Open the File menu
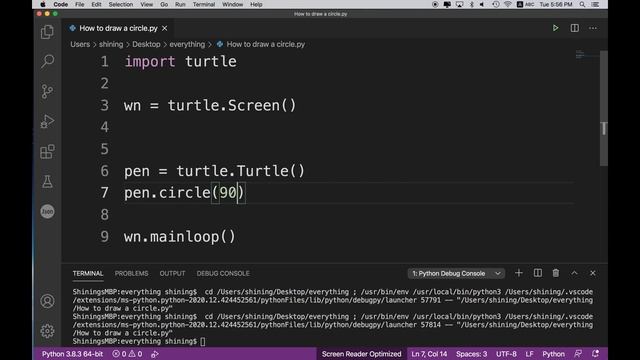 (x=80, y=4)
